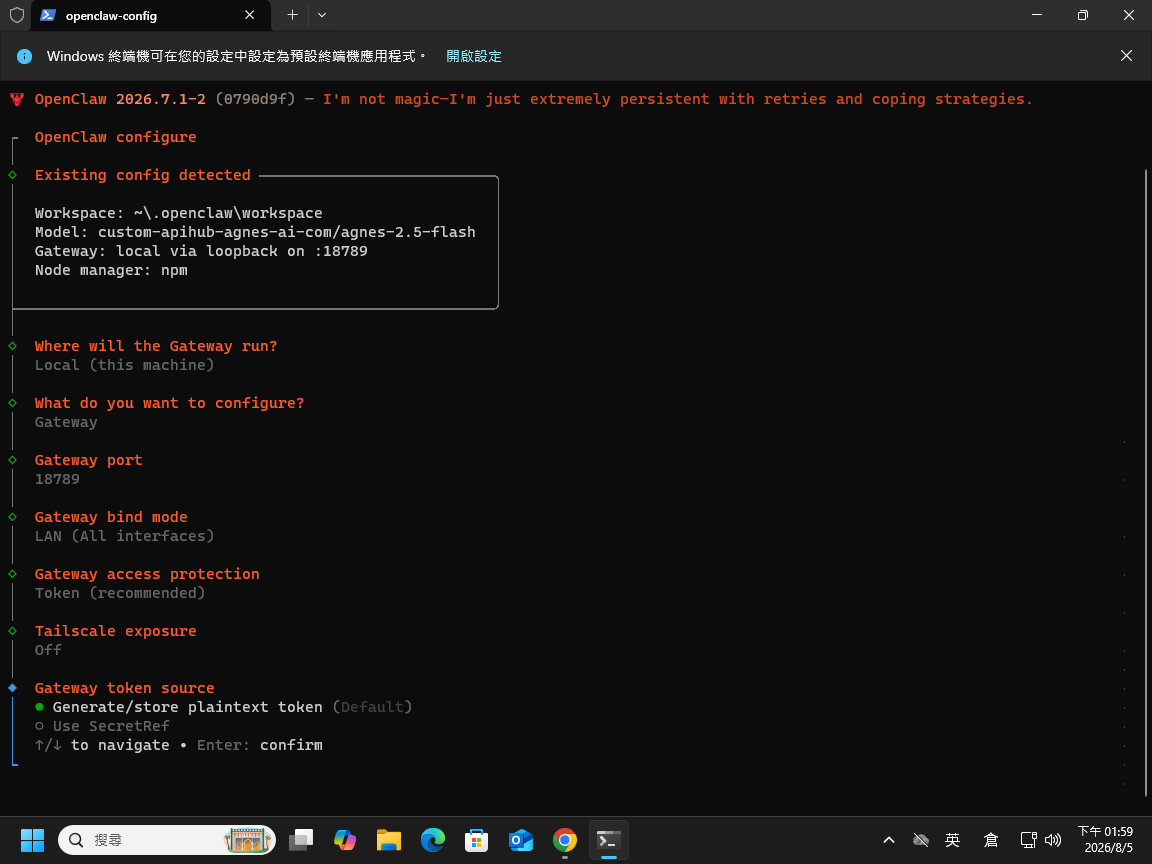Click the Workspace path line

pyautogui.click(x=179, y=213)
